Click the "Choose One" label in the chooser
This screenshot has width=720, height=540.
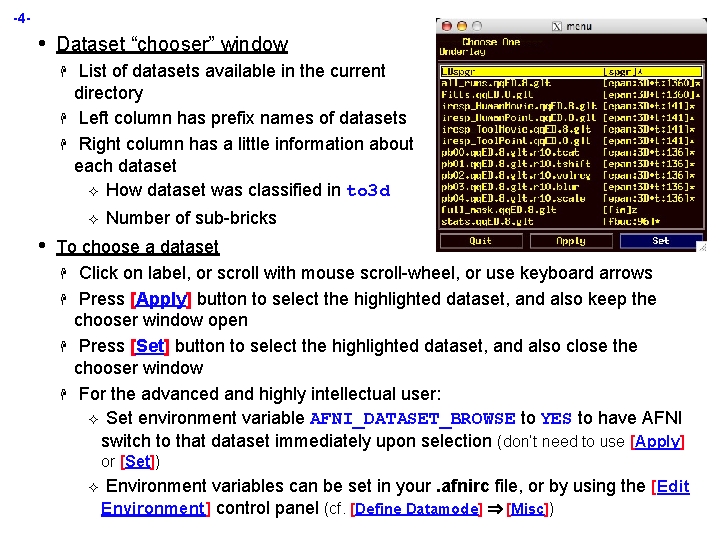pos(491,42)
